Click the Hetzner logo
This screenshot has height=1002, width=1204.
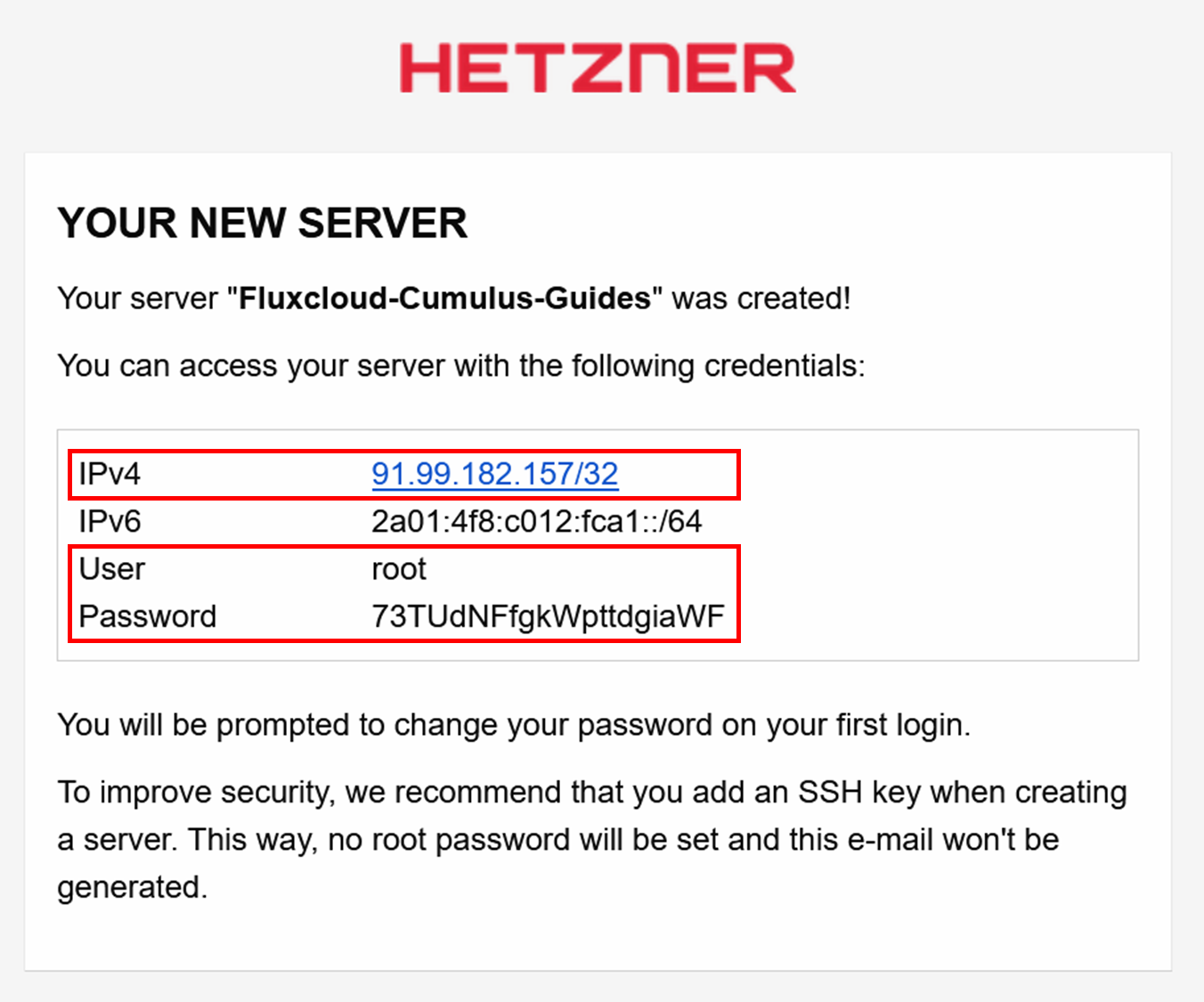(598, 69)
